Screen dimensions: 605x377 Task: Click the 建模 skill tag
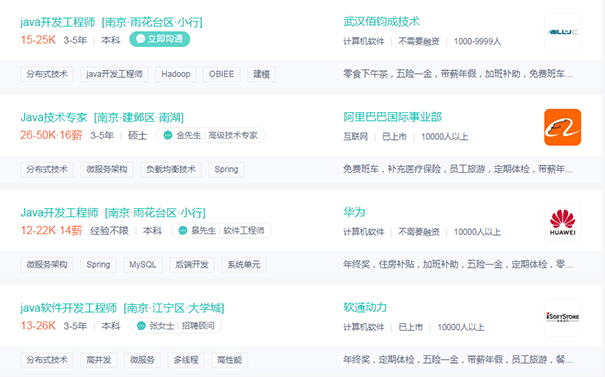tap(261, 74)
